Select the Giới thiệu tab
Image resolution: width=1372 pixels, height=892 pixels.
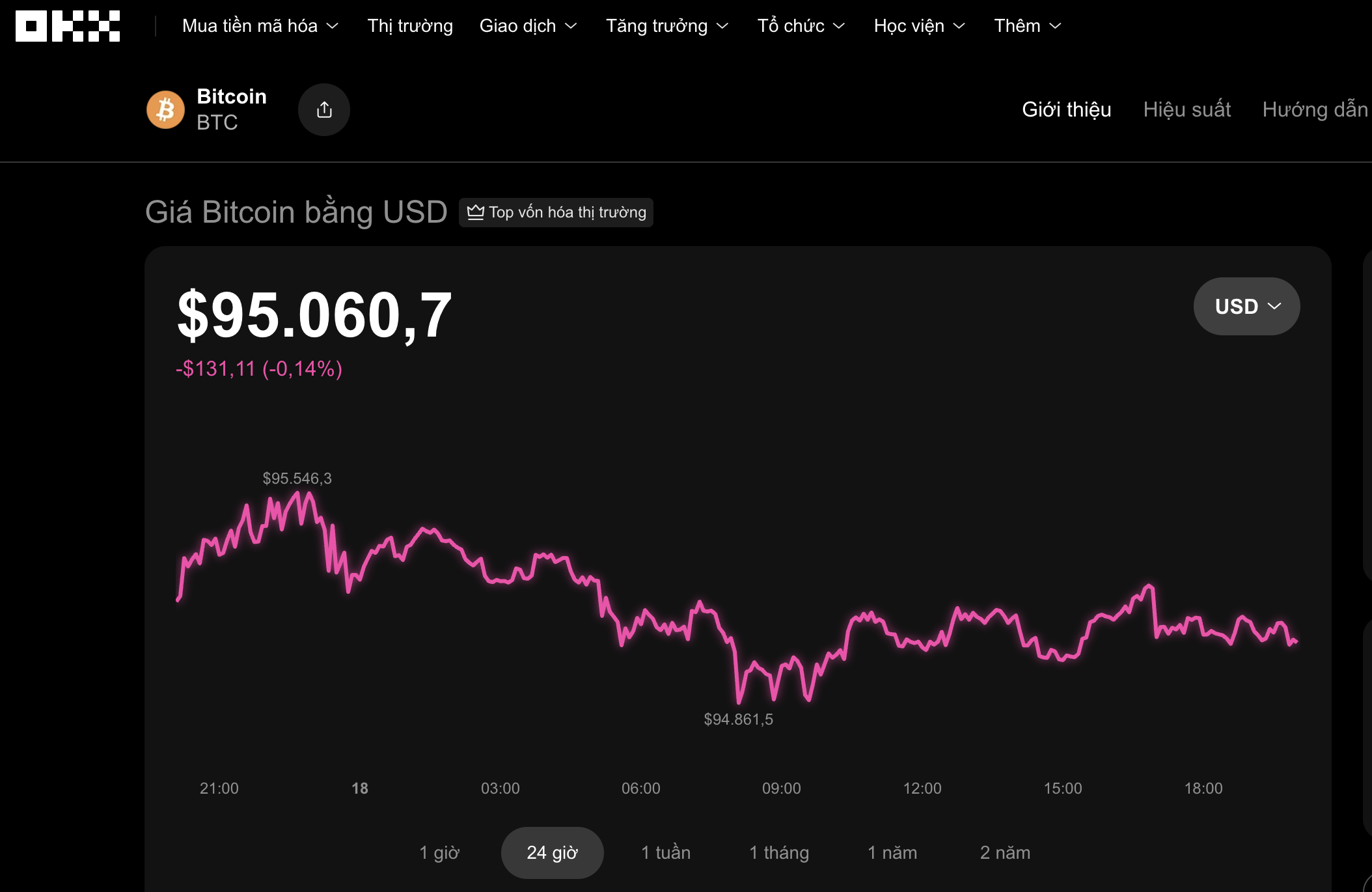click(1067, 109)
